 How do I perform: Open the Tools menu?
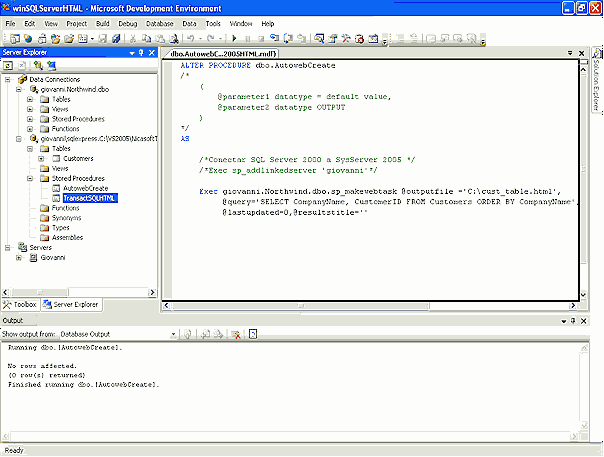(x=213, y=24)
